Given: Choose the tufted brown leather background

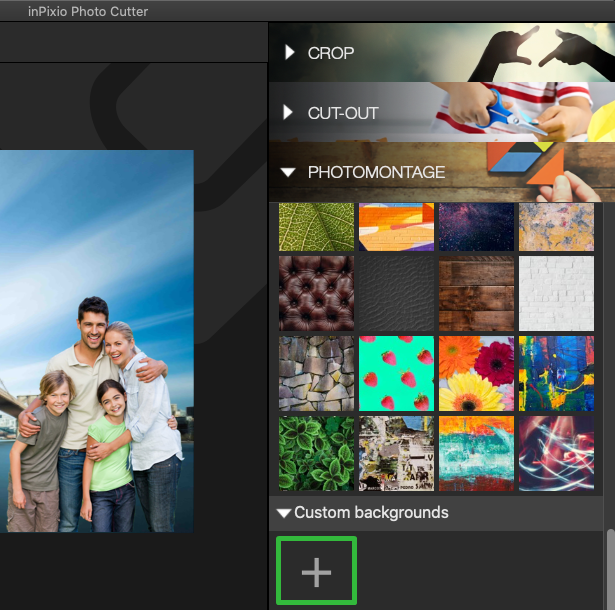Looking at the screenshot, I should (317, 293).
